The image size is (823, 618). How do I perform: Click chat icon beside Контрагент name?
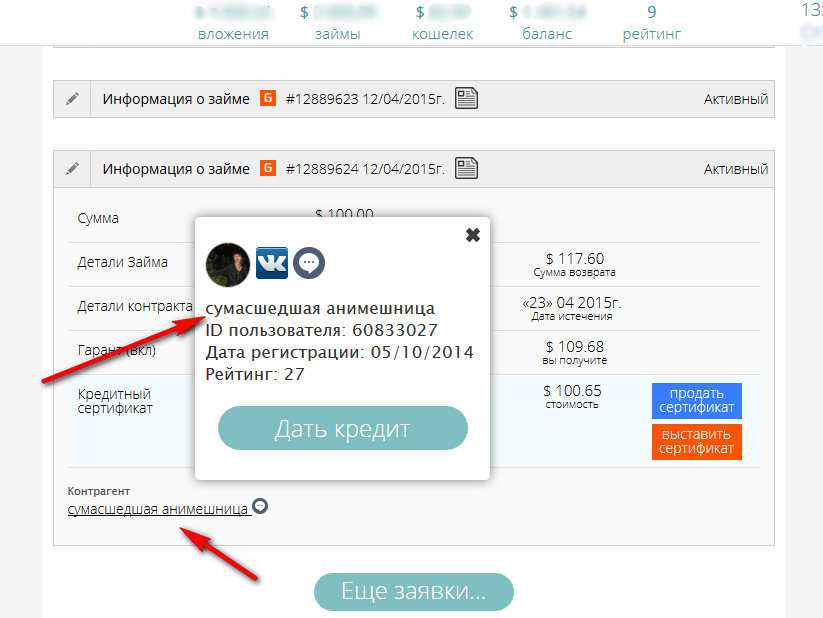click(260, 506)
